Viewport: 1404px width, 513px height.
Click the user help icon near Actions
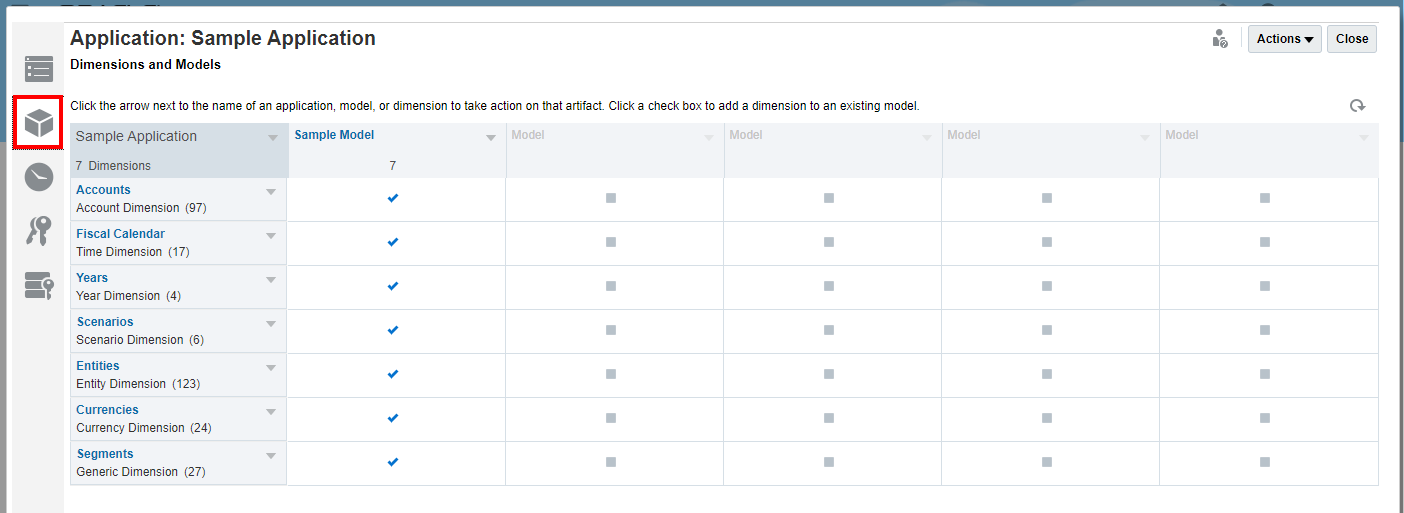[x=1220, y=39]
